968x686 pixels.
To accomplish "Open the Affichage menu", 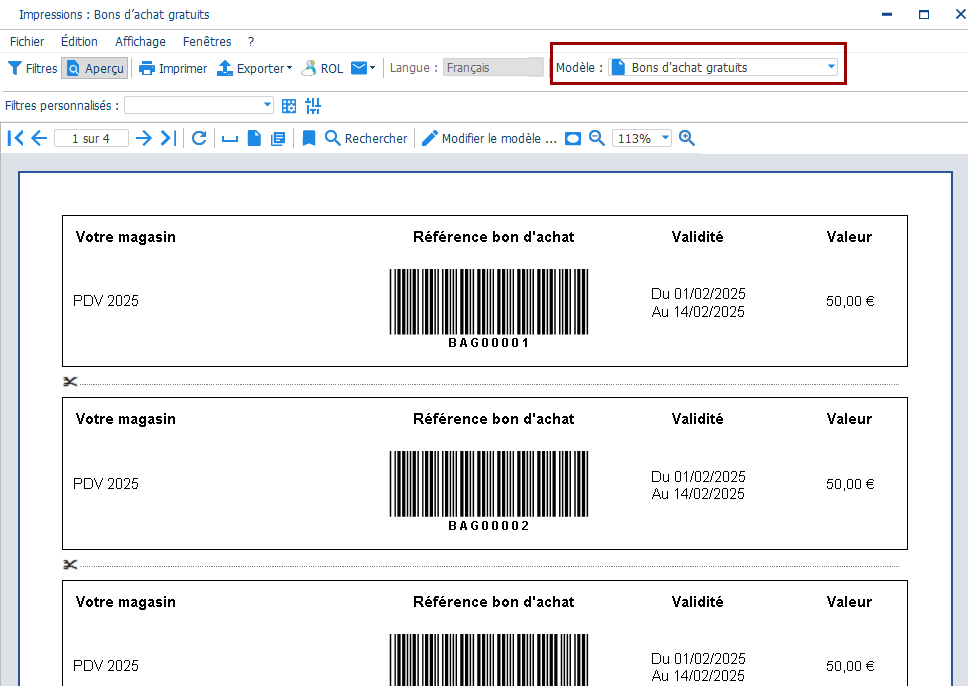I will [x=140, y=41].
